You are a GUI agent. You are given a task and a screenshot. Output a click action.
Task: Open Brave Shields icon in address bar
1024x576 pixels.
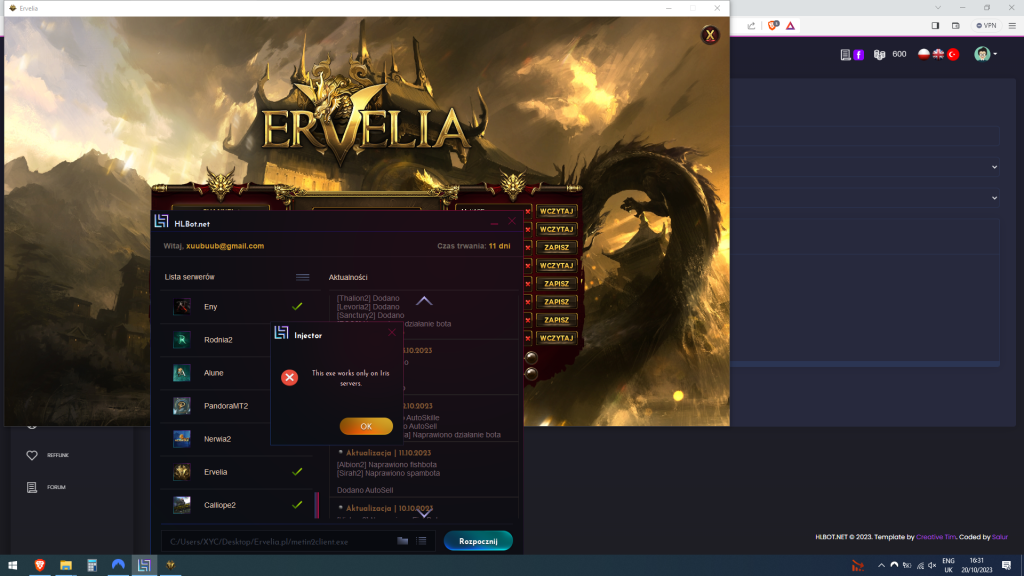coord(773,25)
